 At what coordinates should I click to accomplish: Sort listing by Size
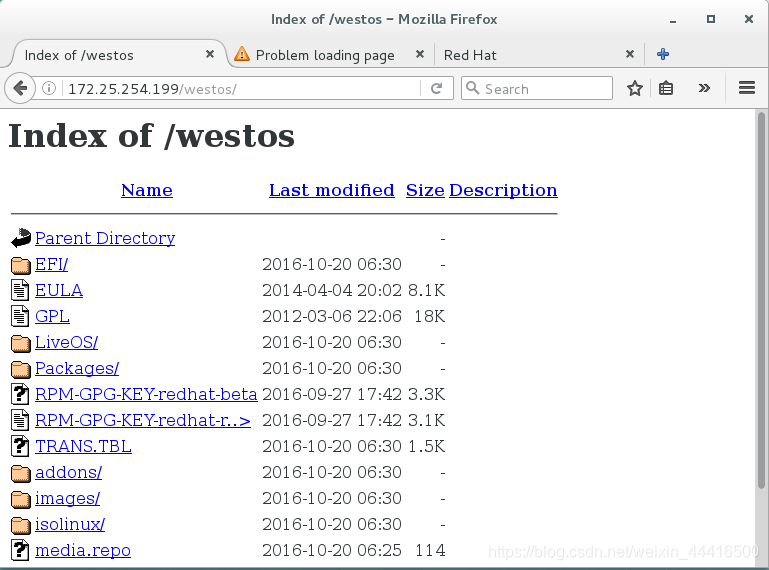[425, 190]
